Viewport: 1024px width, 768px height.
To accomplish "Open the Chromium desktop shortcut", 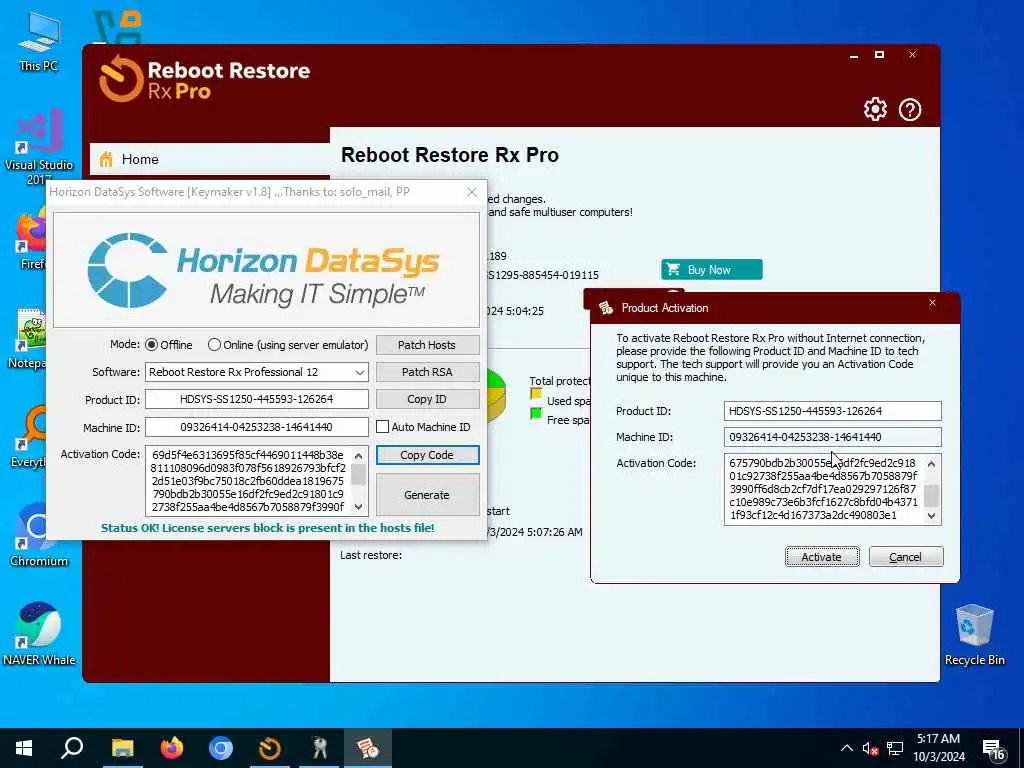I will coord(39,536).
